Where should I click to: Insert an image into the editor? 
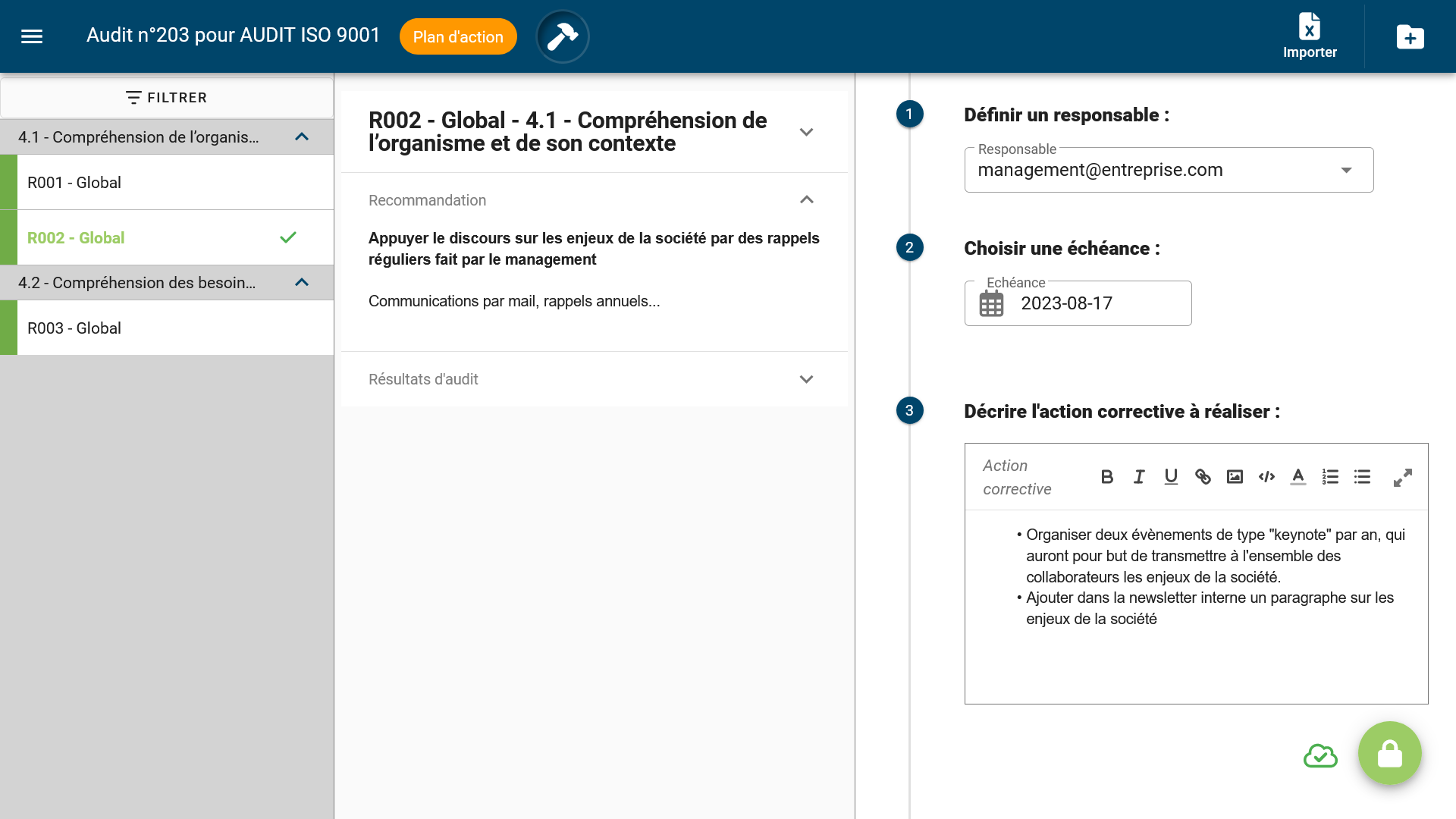click(1235, 476)
